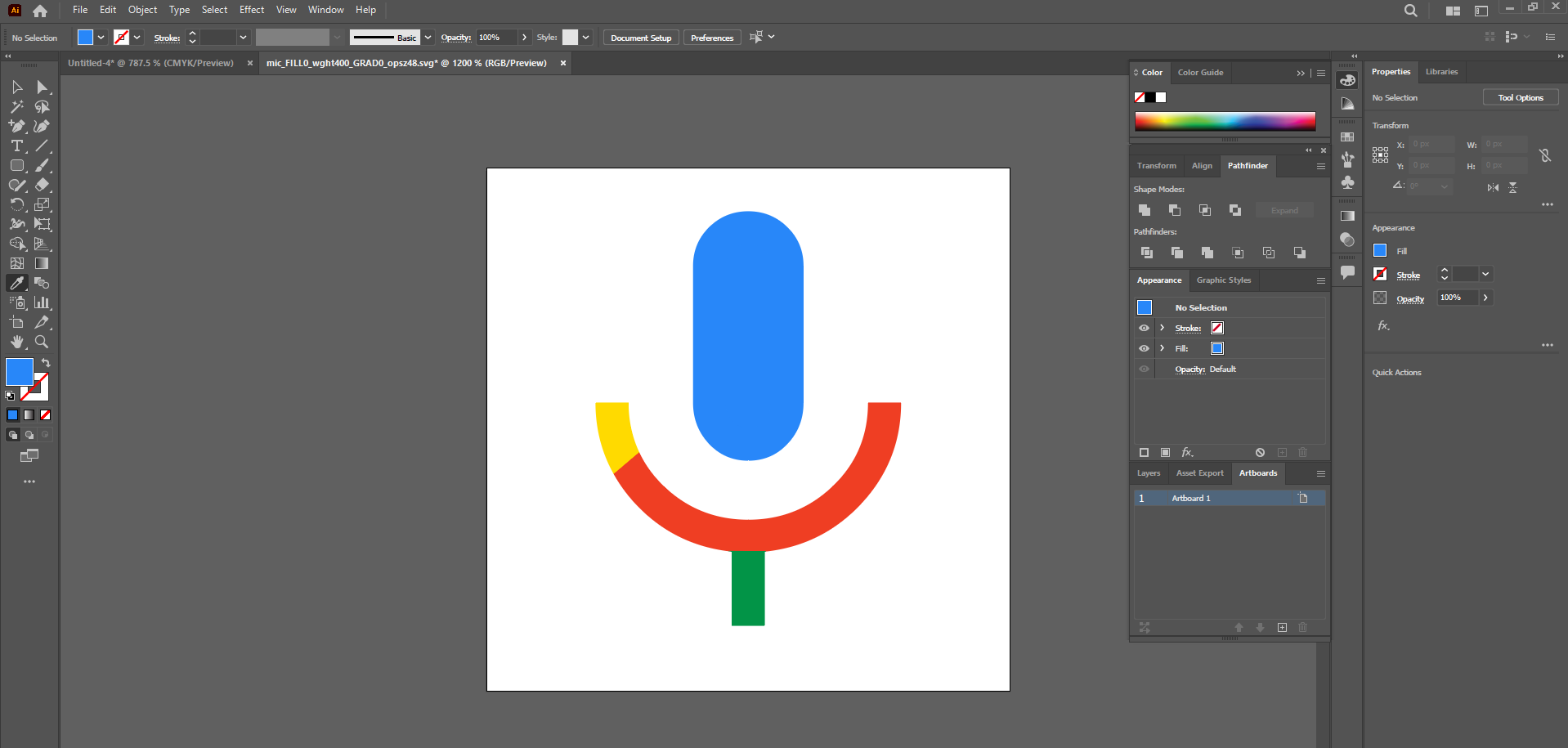
Task: Select the Line Segment tool
Action: point(42,146)
